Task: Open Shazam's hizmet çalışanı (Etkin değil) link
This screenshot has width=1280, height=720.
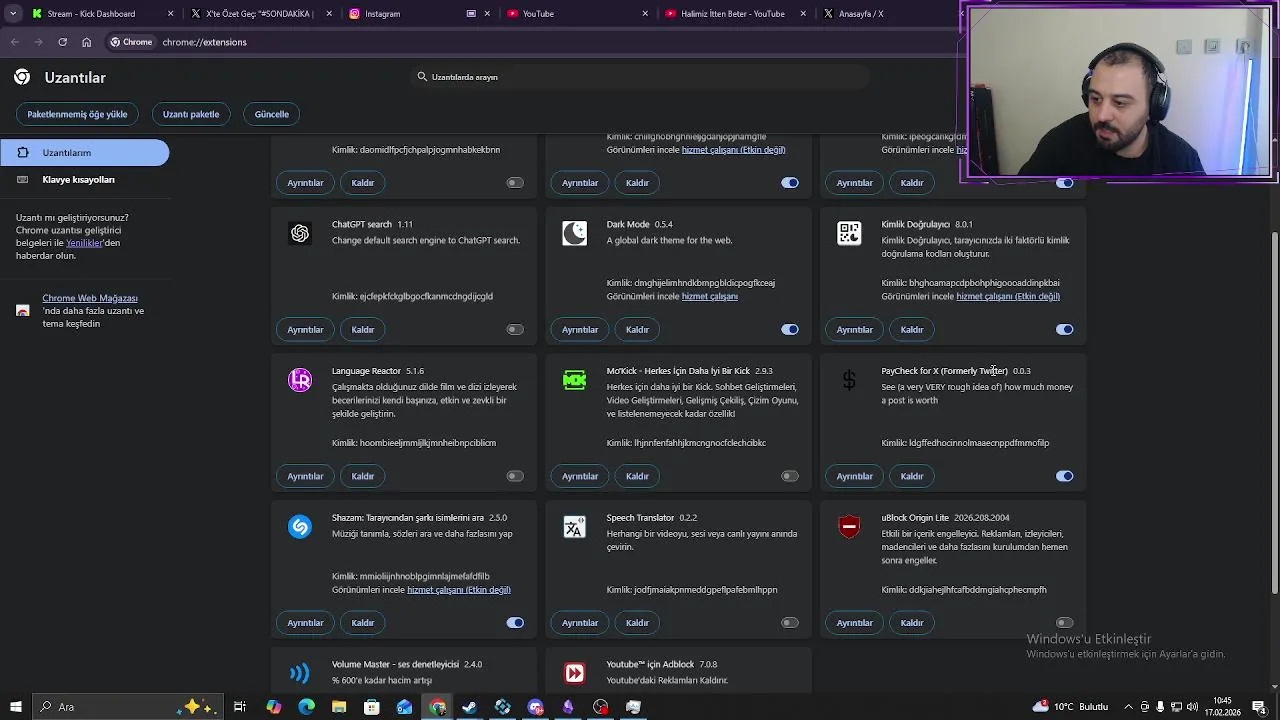Action: click(x=458, y=590)
